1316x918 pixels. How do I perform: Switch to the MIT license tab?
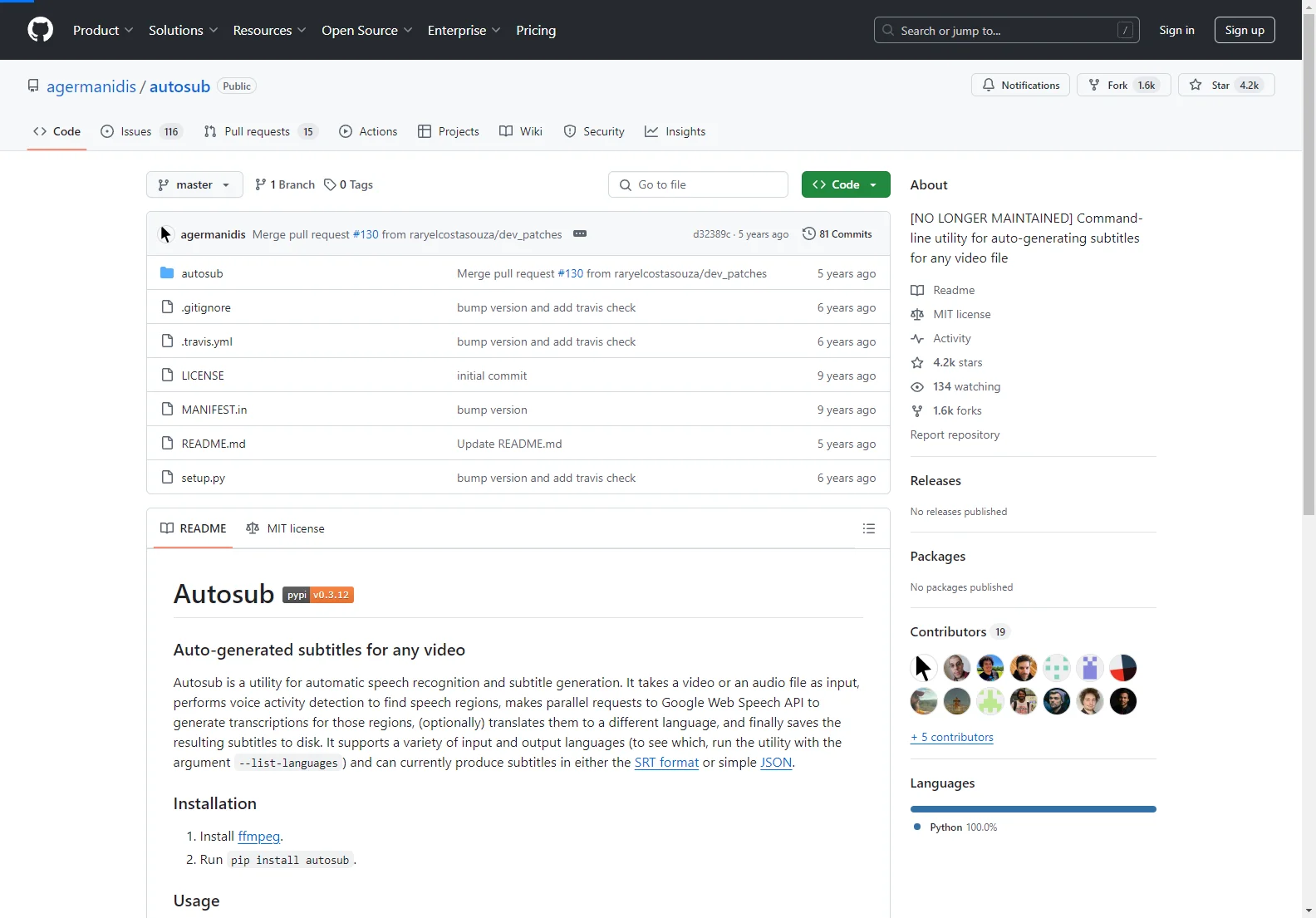point(285,528)
